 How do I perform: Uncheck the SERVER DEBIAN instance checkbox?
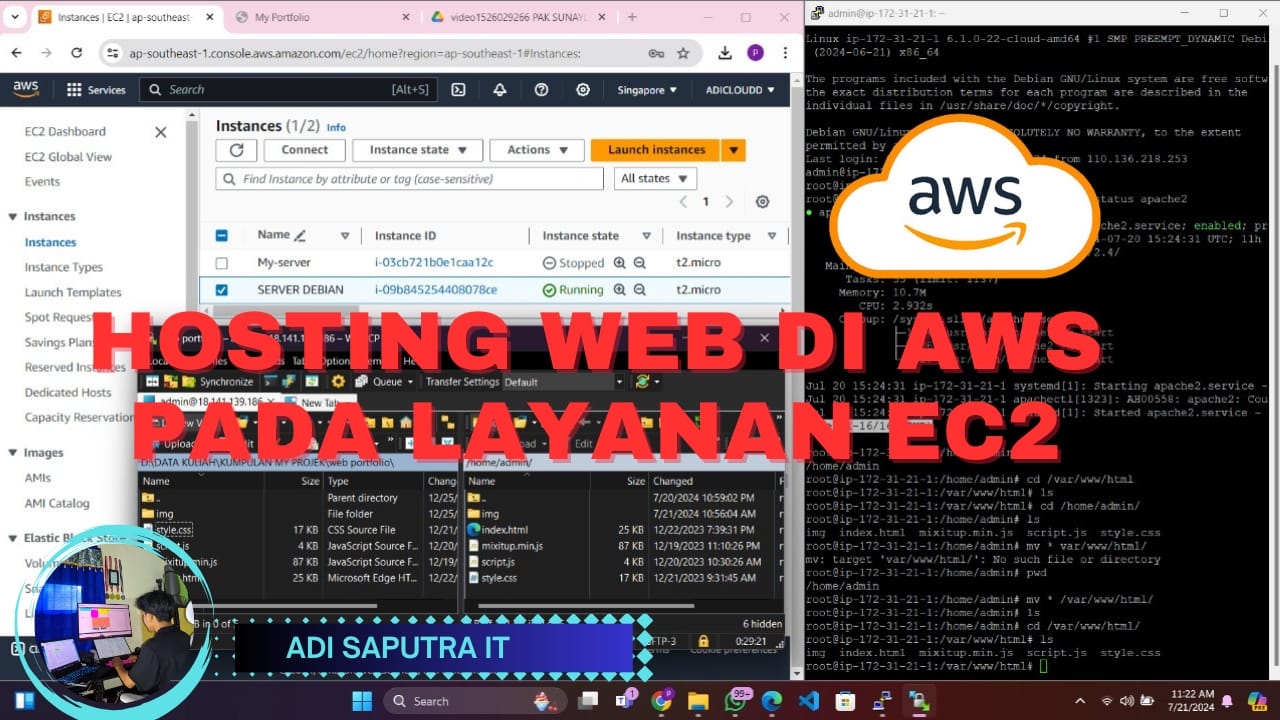click(222, 290)
